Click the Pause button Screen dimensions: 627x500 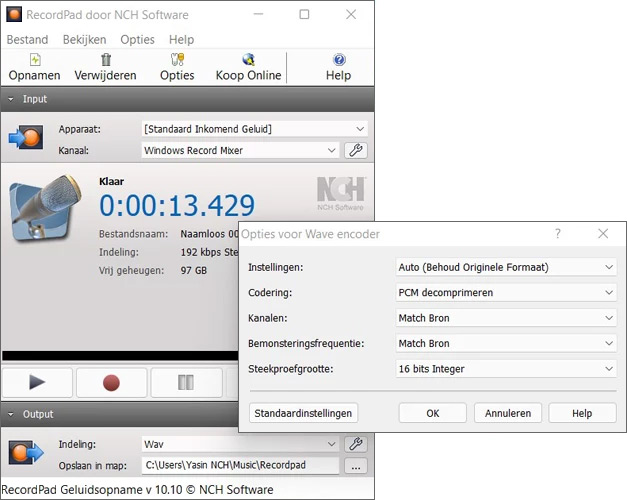[186, 382]
